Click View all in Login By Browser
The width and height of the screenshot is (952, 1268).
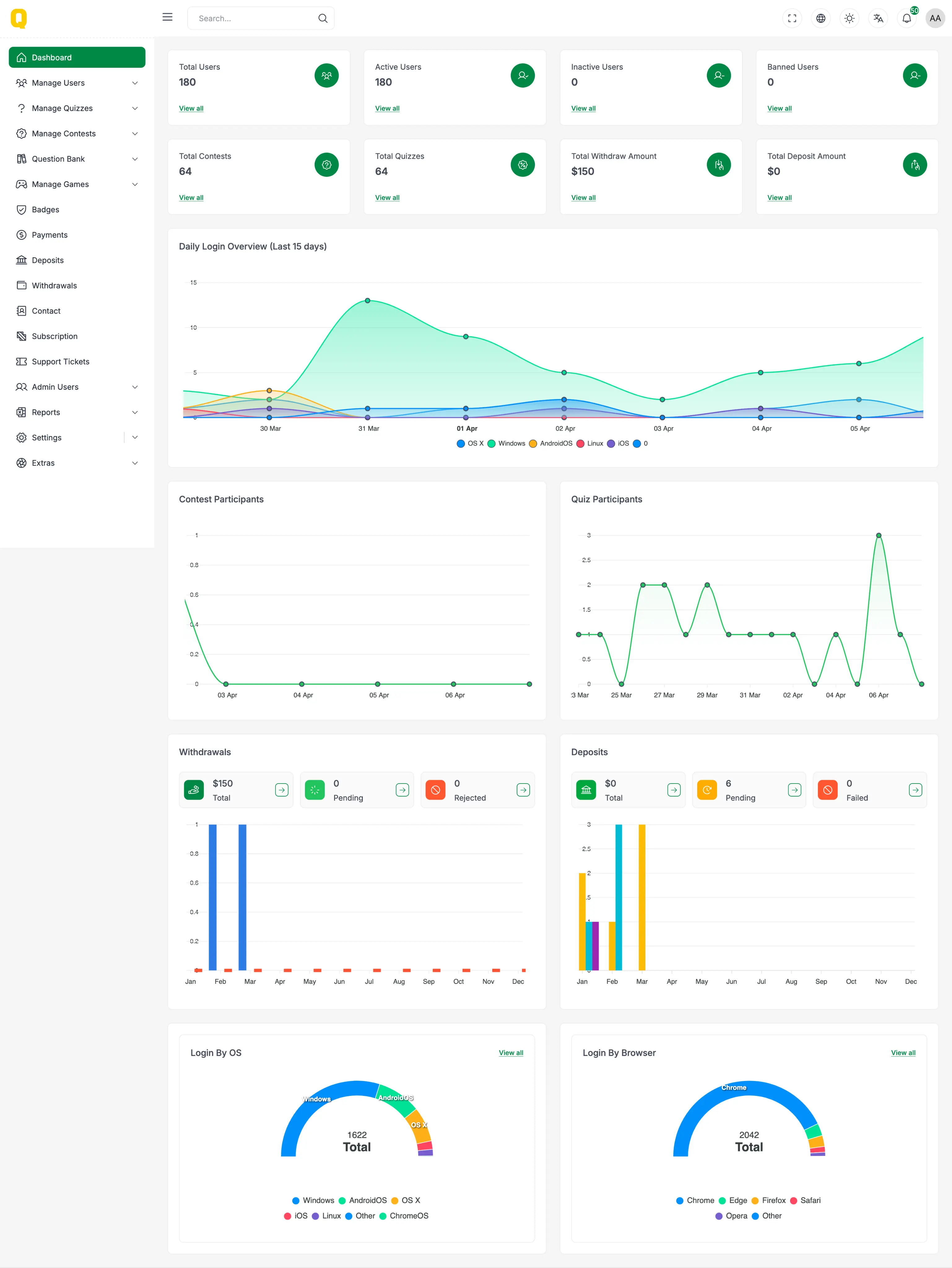903,1053
